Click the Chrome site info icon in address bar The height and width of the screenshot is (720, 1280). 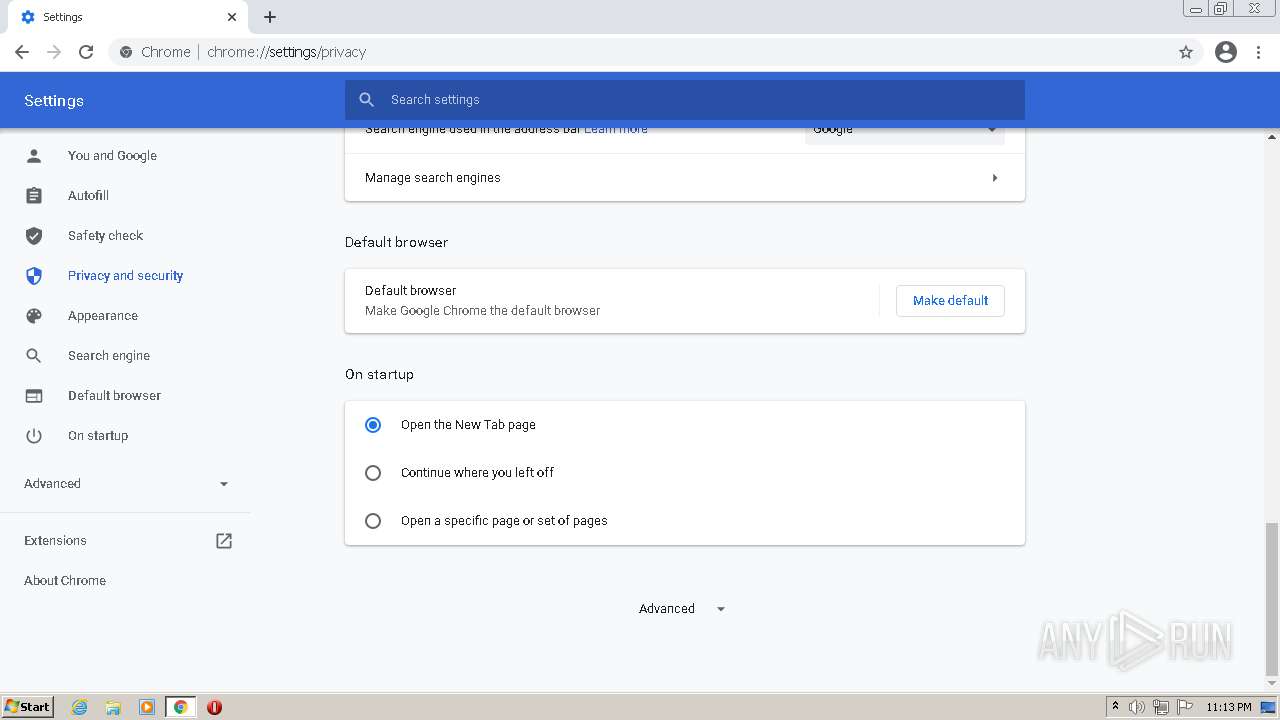pyautogui.click(x=126, y=52)
